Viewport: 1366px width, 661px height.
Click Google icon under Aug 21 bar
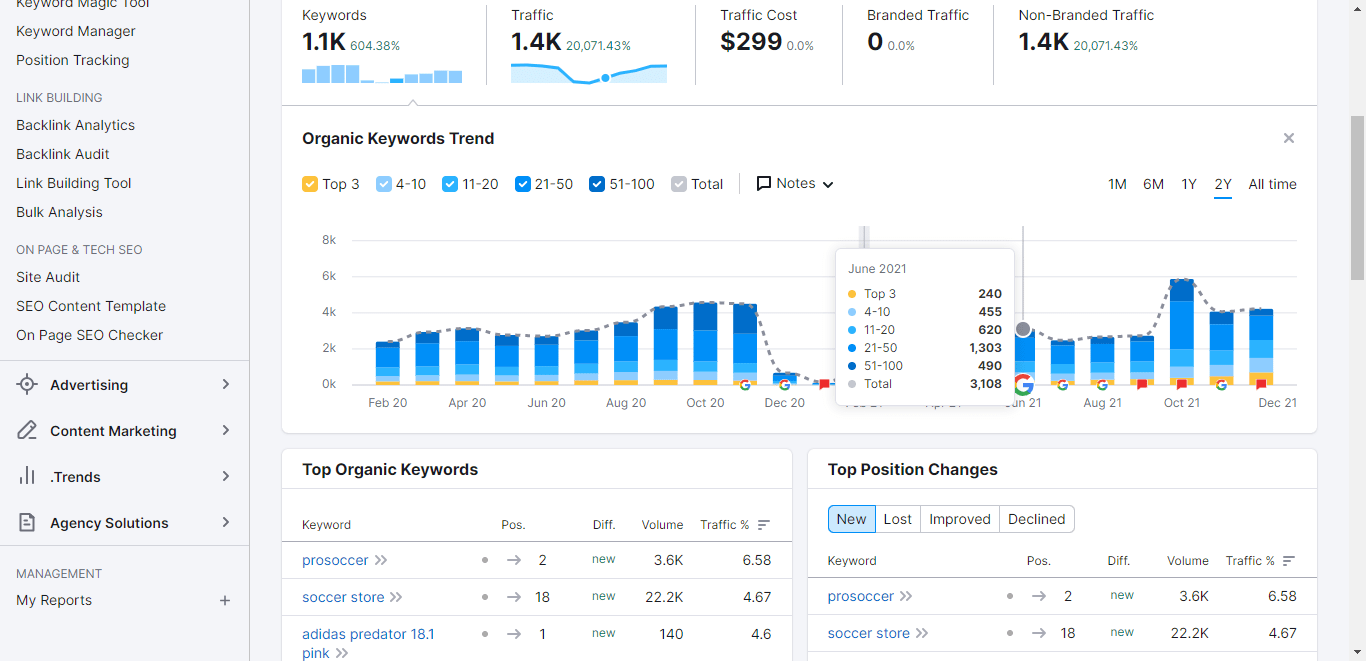pyautogui.click(x=1102, y=384)
